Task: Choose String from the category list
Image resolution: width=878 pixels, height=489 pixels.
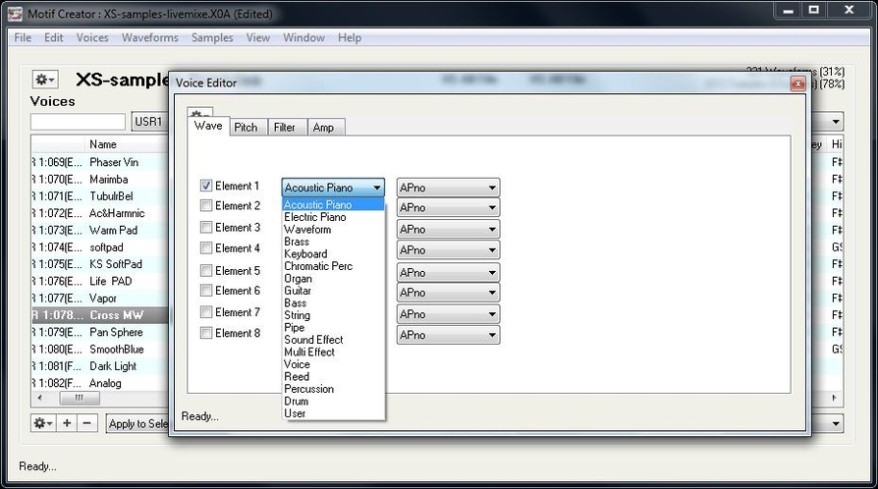Action: 333,315
